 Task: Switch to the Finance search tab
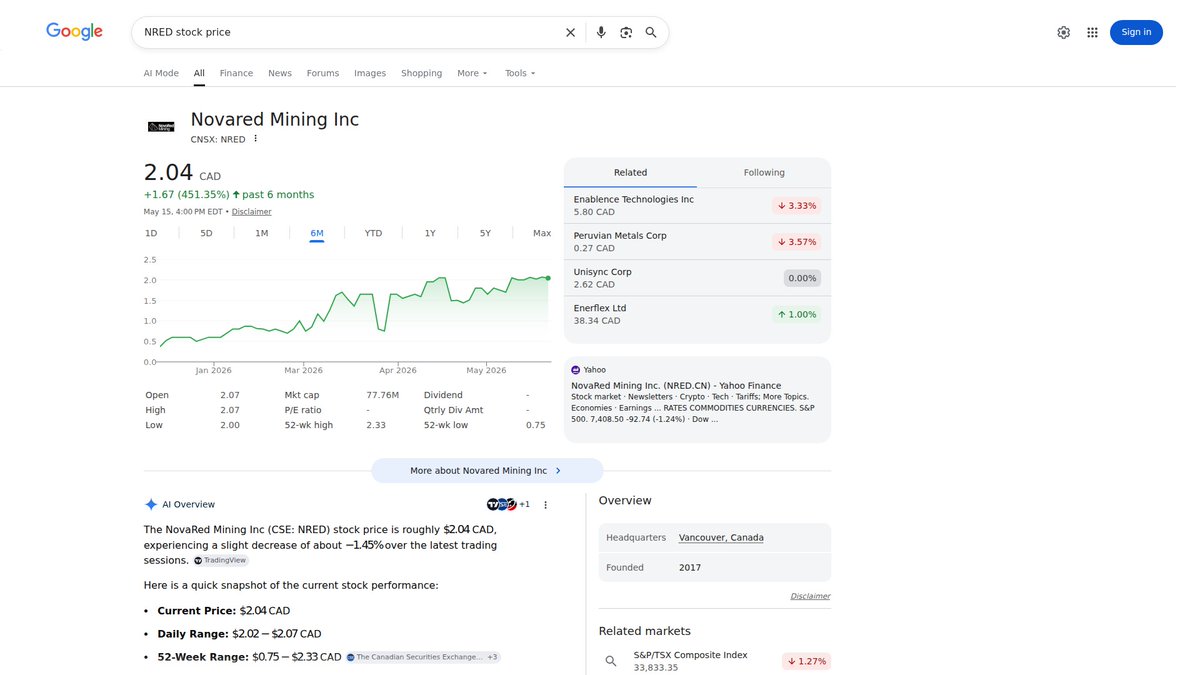click(x=236, y=73)
